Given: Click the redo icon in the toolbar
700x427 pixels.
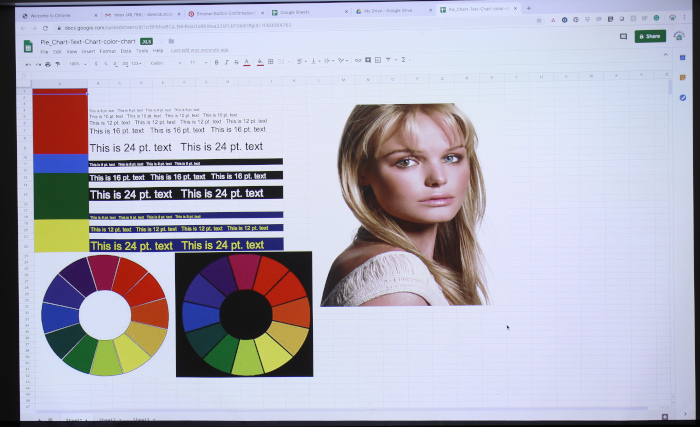Looking at the screenshot, I should pos(38,64).
